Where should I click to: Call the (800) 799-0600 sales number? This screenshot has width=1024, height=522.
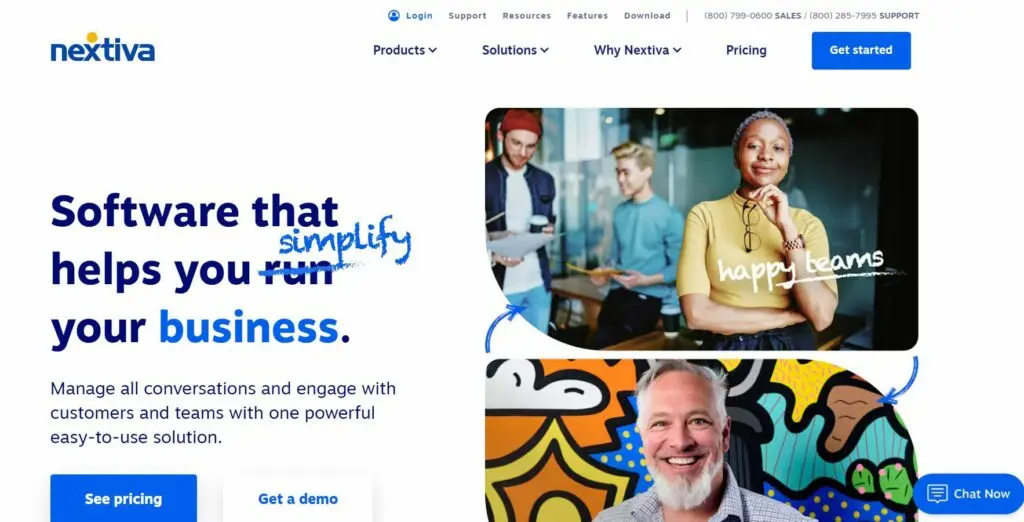click(x=738, y=16)
